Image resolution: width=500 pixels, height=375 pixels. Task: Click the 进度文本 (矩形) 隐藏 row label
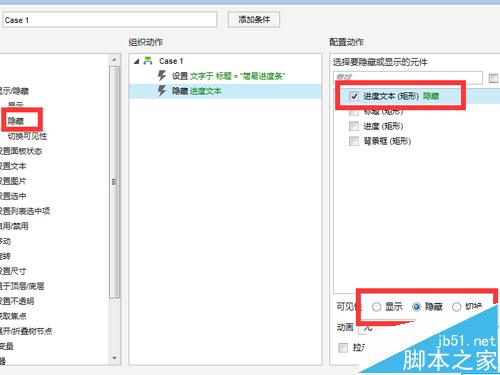tap(401, 96)
